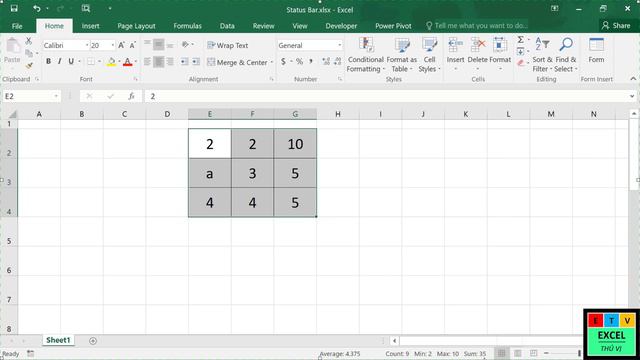Increase font size with larger A icon
Image resolution: width=640 pixels, height=360 pixels.
[x=121, y=45]
